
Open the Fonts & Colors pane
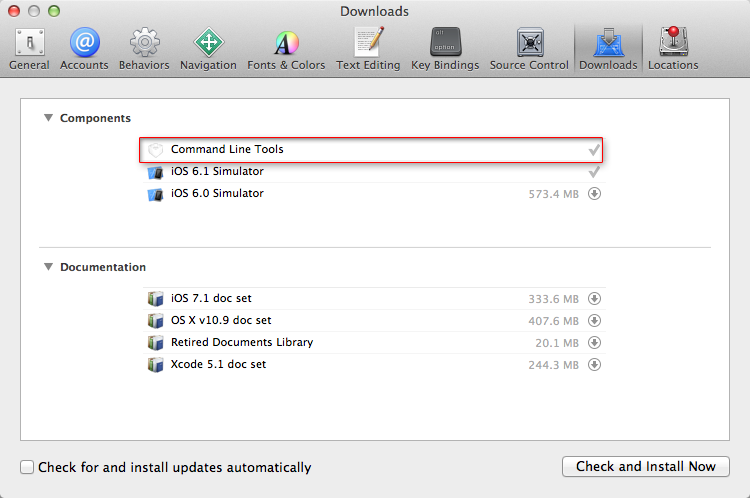click(x=286, y=49)
